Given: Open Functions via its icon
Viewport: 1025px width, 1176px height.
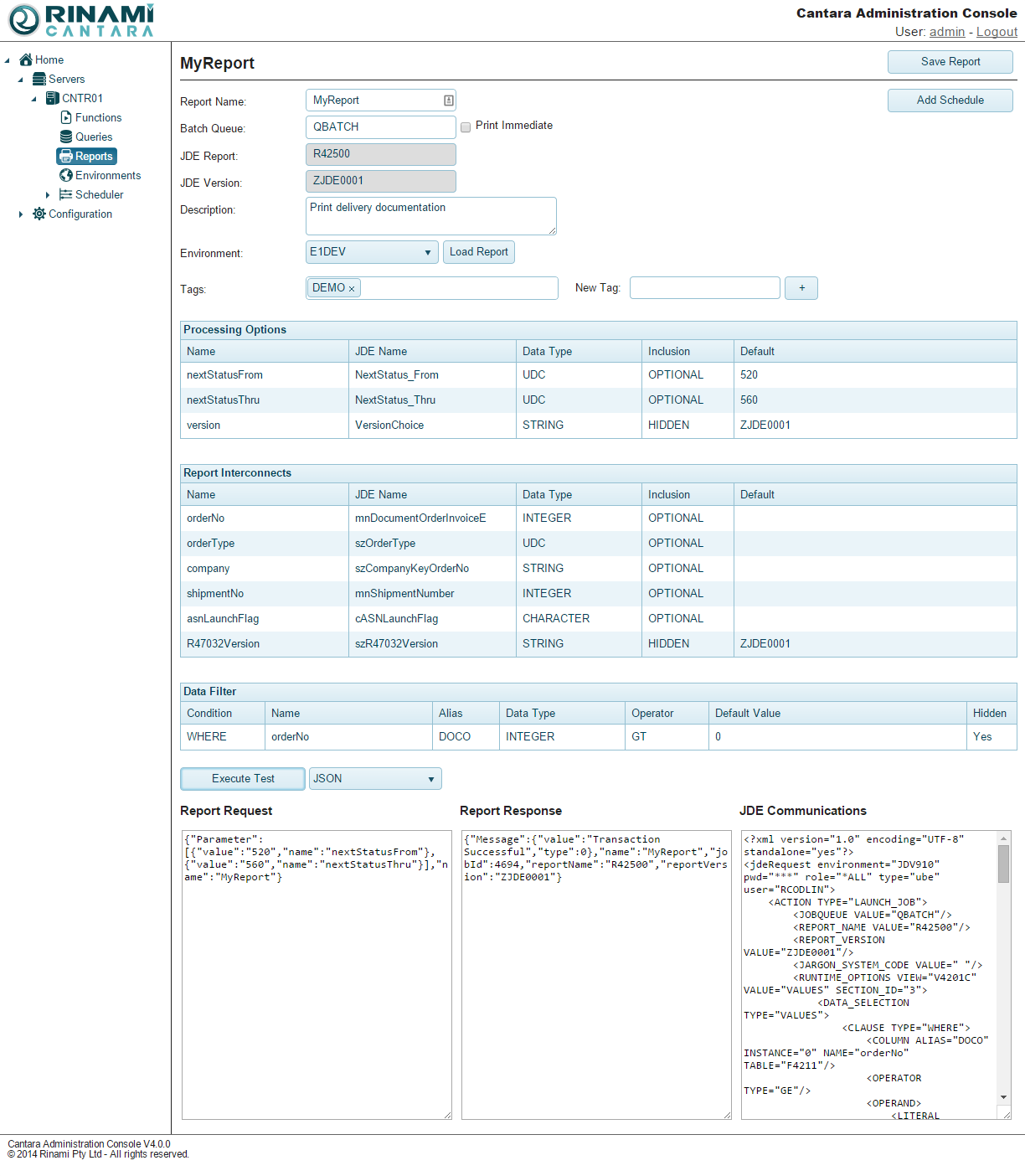Looking at the screenshot, I should 66,117.
